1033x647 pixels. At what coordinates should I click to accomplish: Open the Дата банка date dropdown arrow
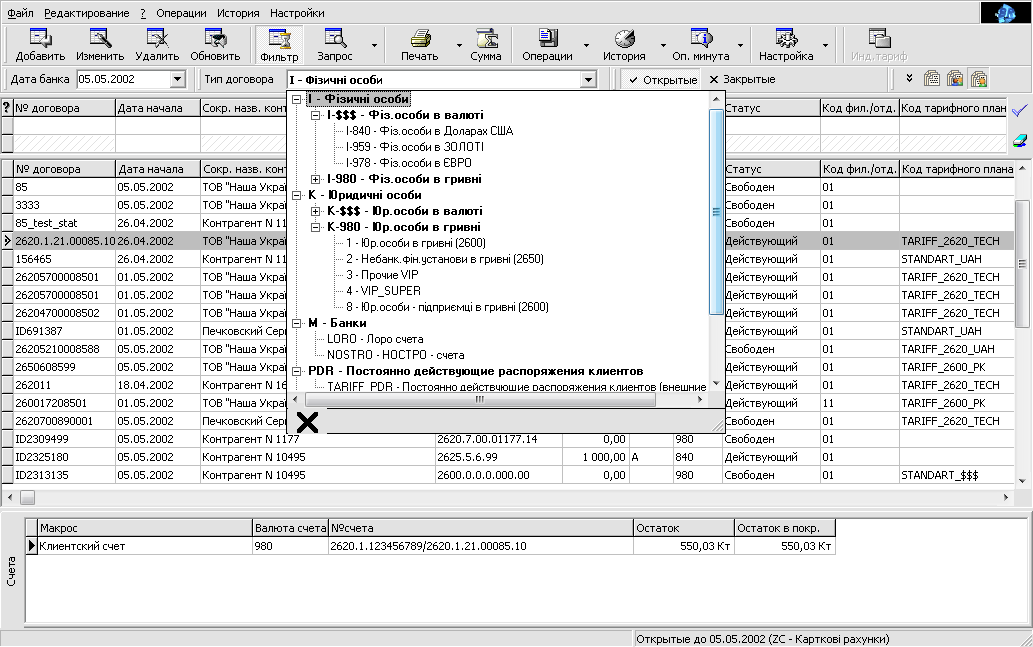point(177,80)
